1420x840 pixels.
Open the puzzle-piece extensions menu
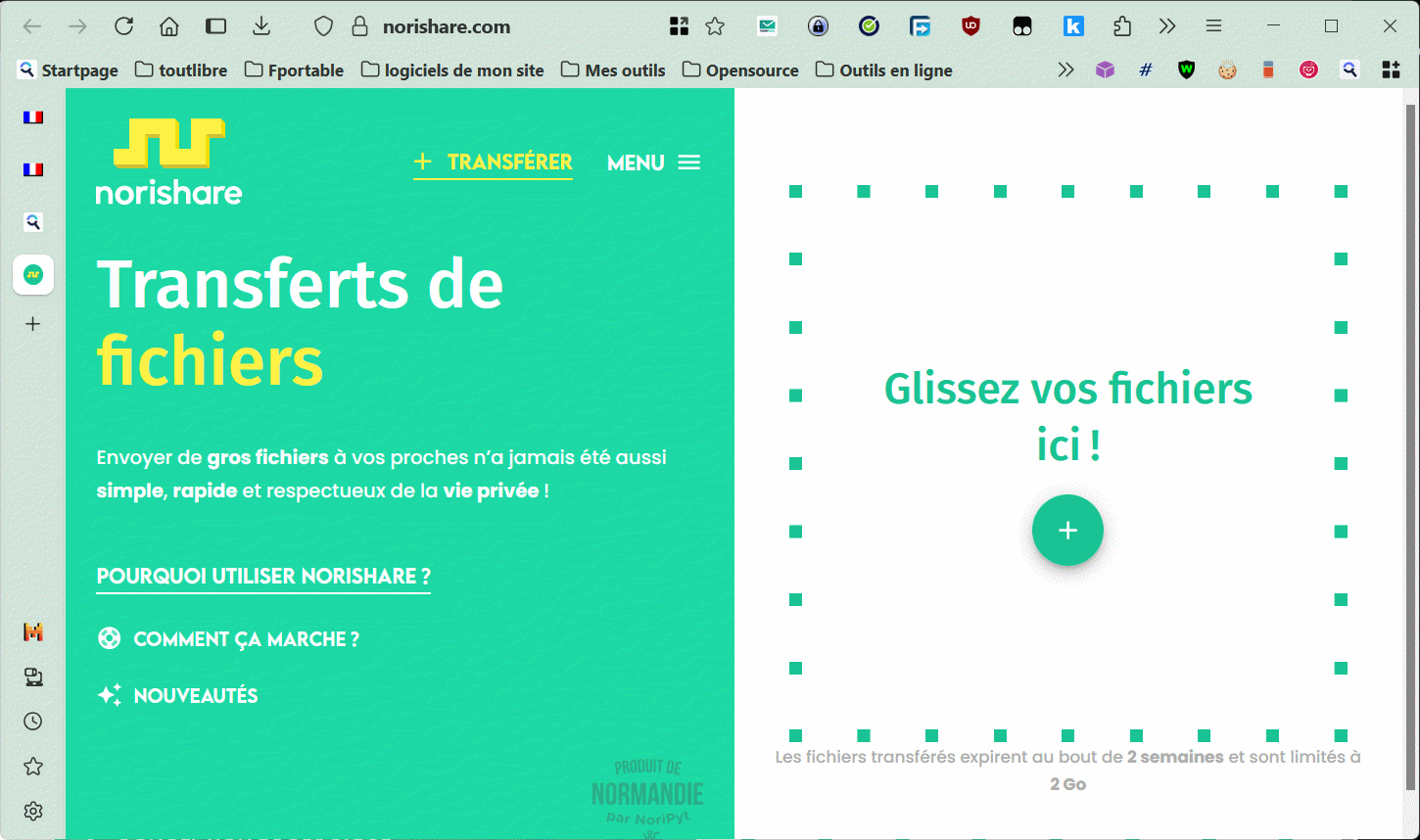tap(1123, 26)
